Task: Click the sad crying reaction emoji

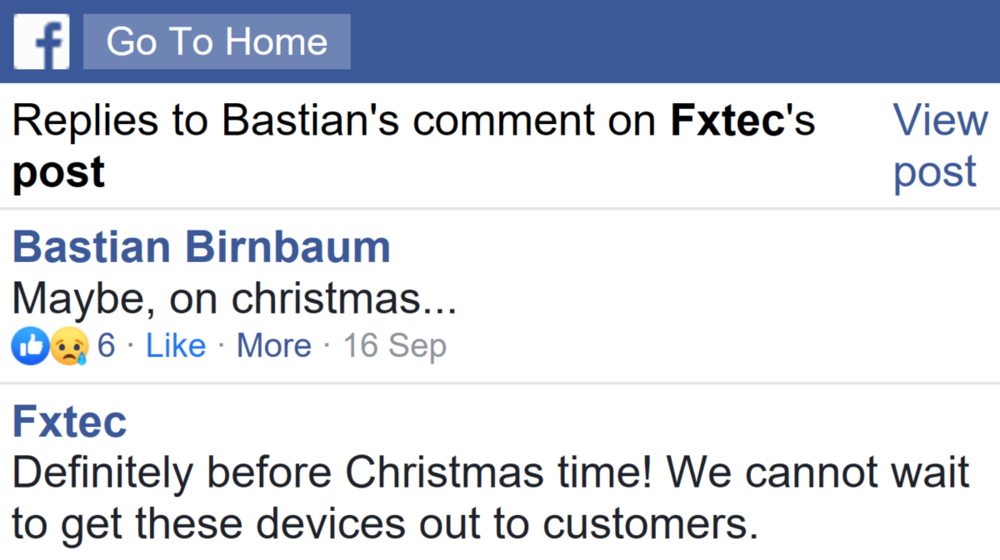Action: 69,347
